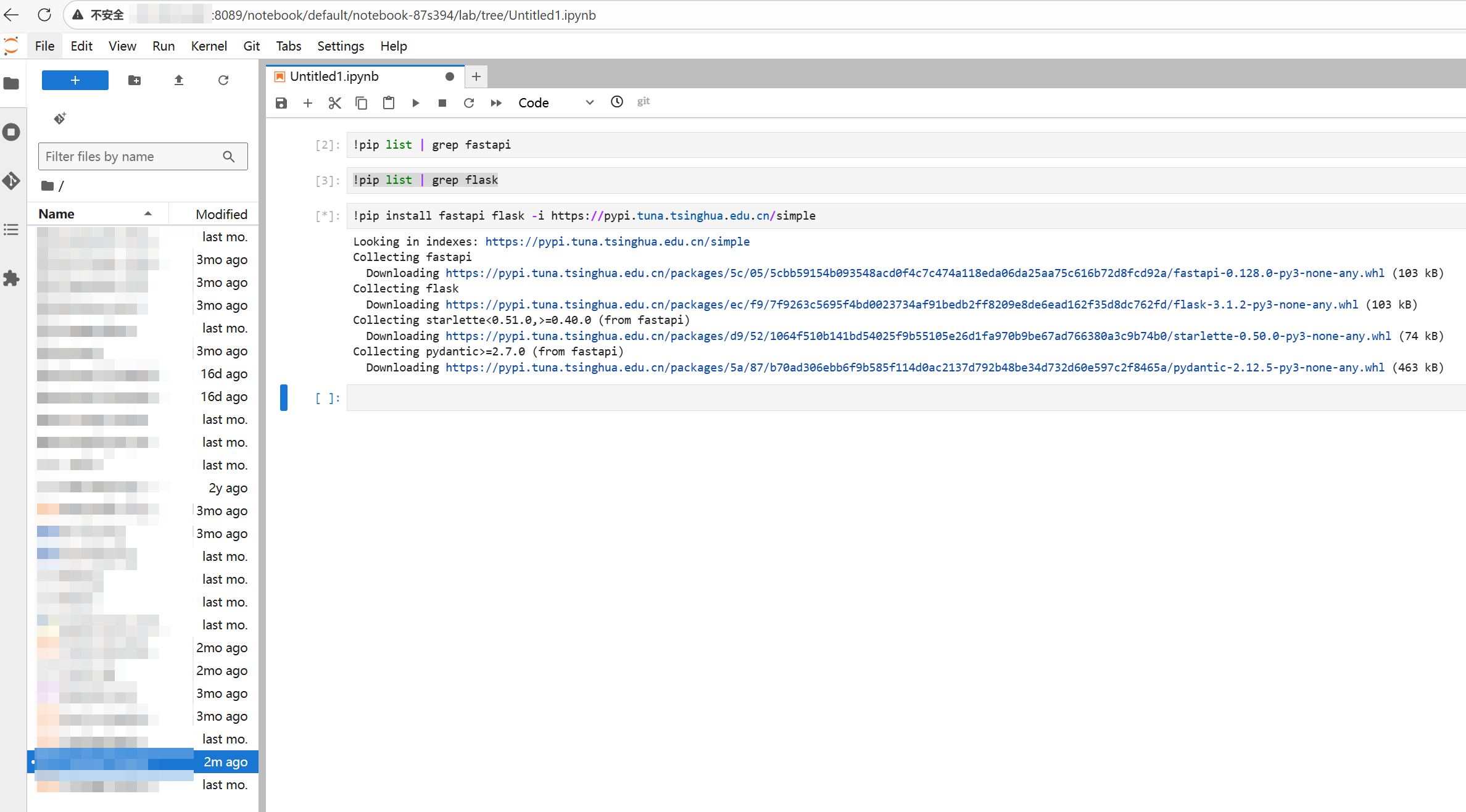Click the upload files icon
This screenshot has height=812, width=1466.
point(179,80)
